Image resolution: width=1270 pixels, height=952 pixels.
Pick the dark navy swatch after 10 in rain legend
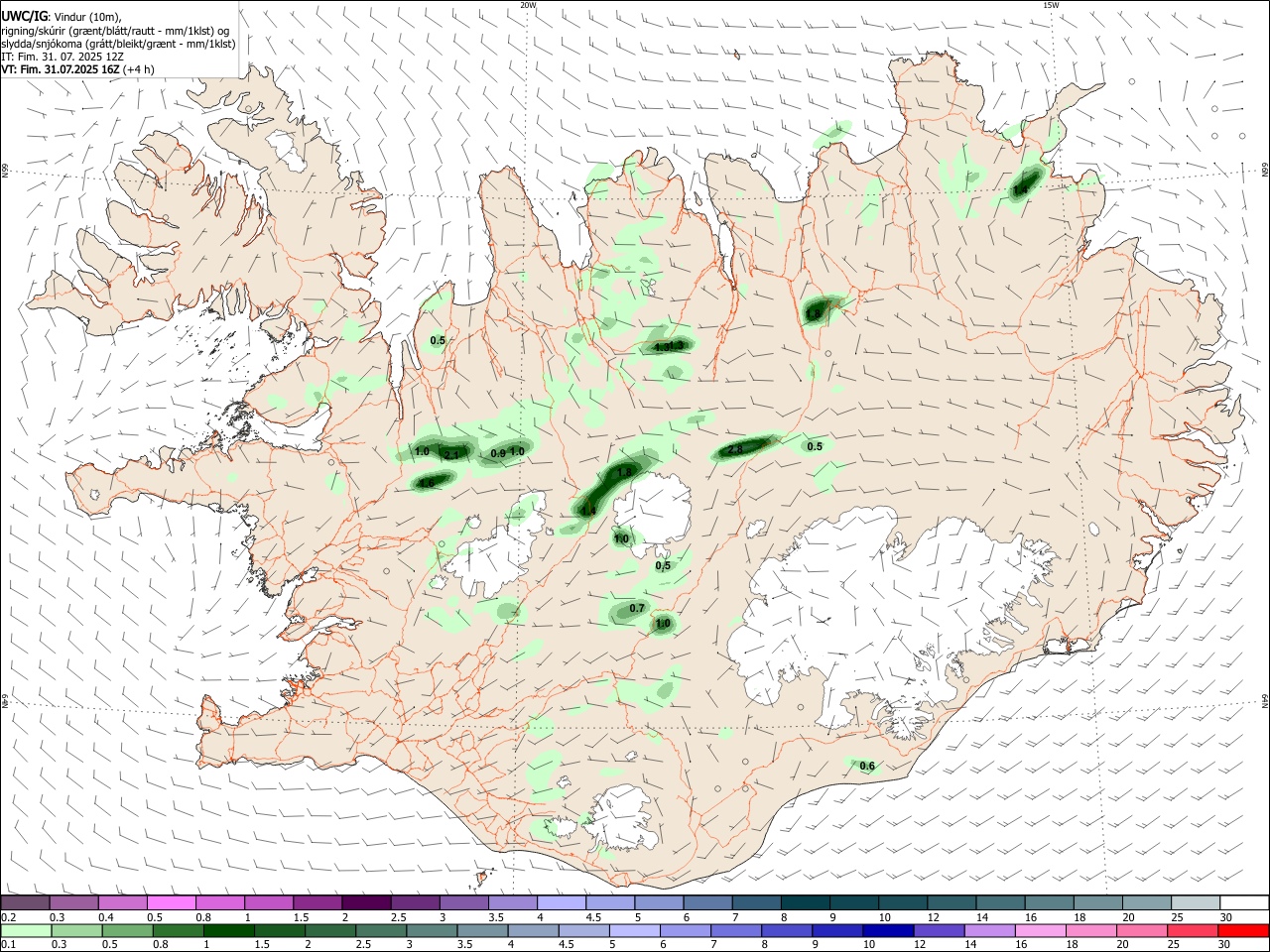889,930
